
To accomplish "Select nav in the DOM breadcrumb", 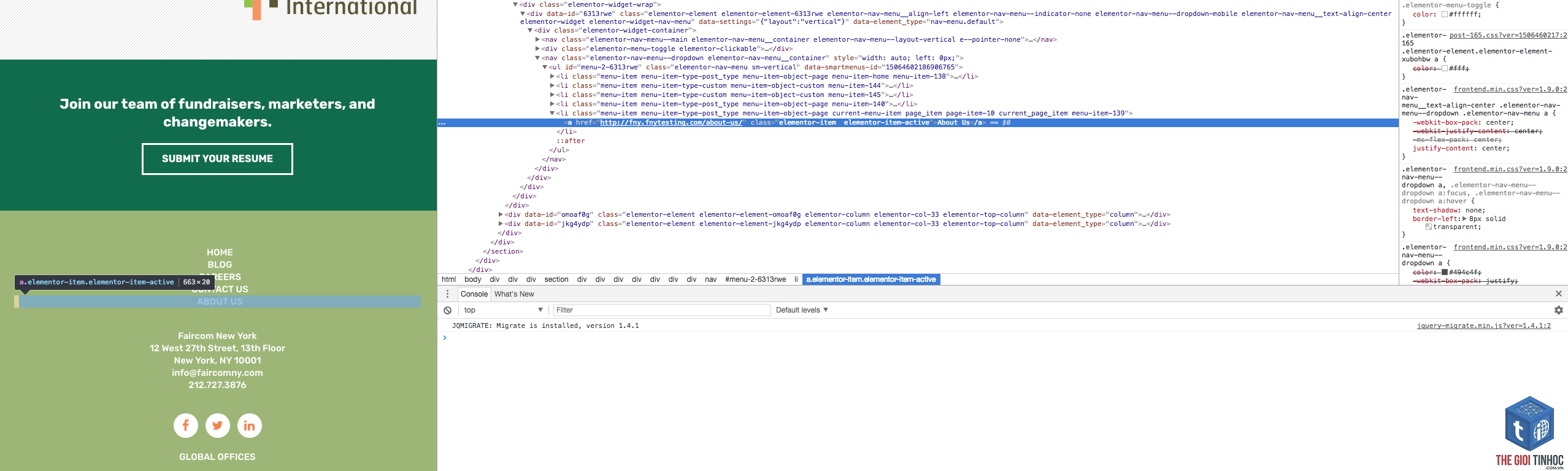I will (x=710, y=279).
